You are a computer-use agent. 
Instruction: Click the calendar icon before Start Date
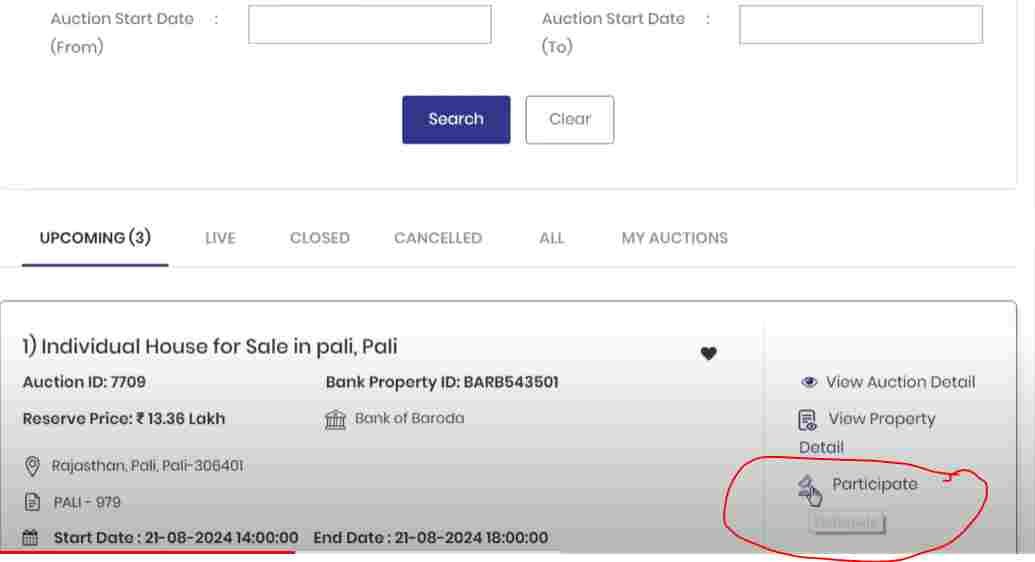click(x=30, y=538)
